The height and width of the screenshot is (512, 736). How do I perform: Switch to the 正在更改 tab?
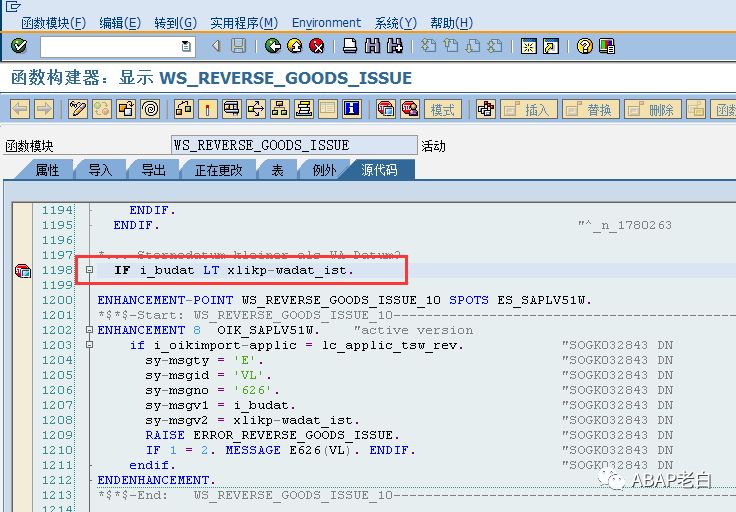tap(218, 170)
